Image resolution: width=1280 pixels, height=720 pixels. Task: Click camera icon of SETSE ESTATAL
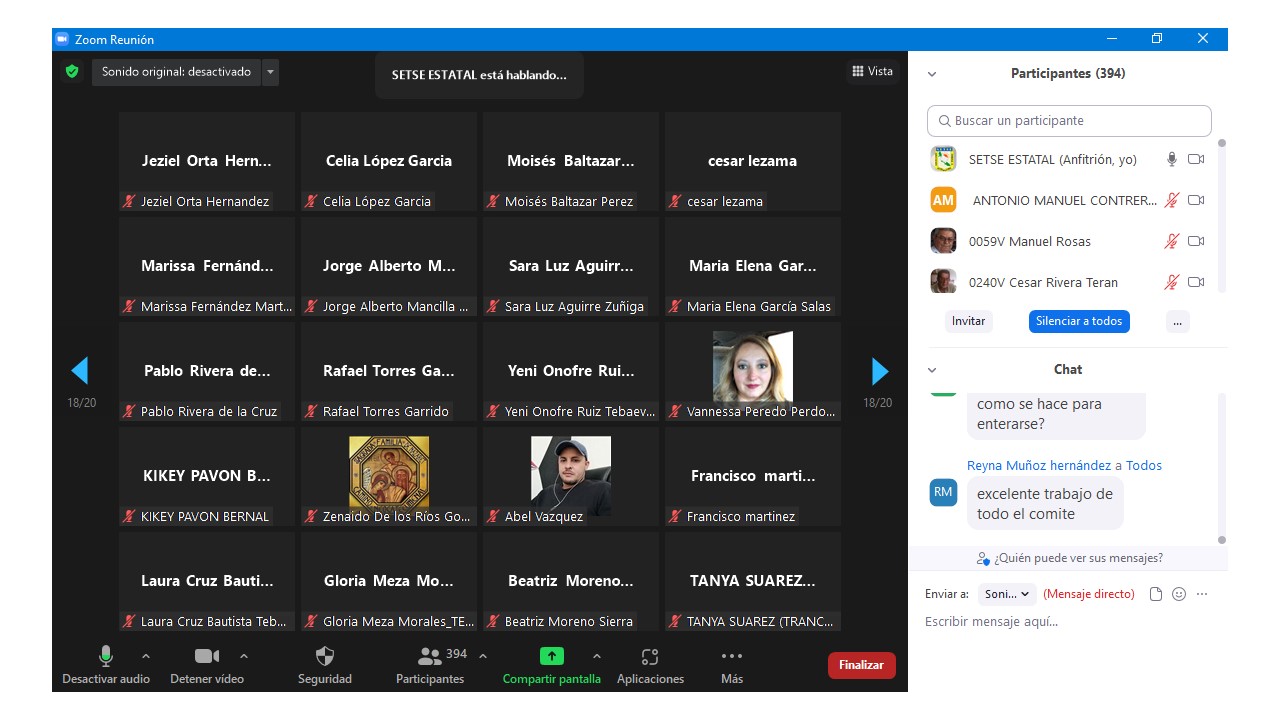(1196, 159)
